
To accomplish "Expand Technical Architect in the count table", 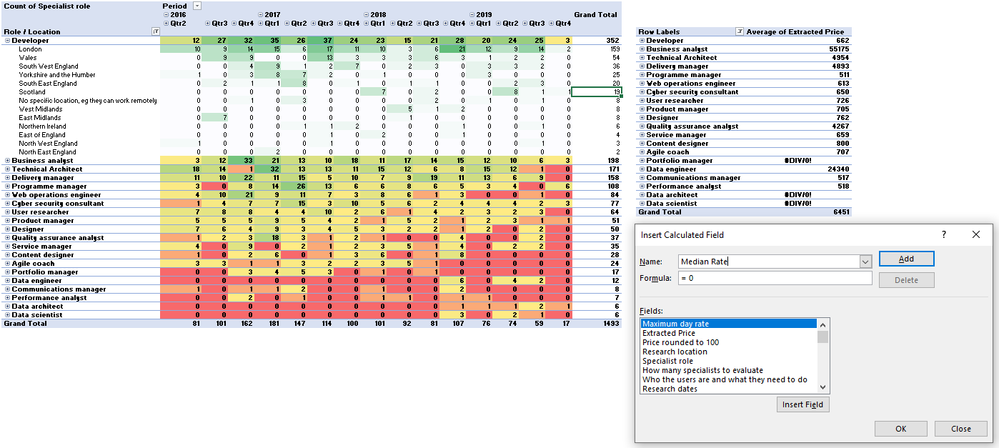I will coord(7,169).
